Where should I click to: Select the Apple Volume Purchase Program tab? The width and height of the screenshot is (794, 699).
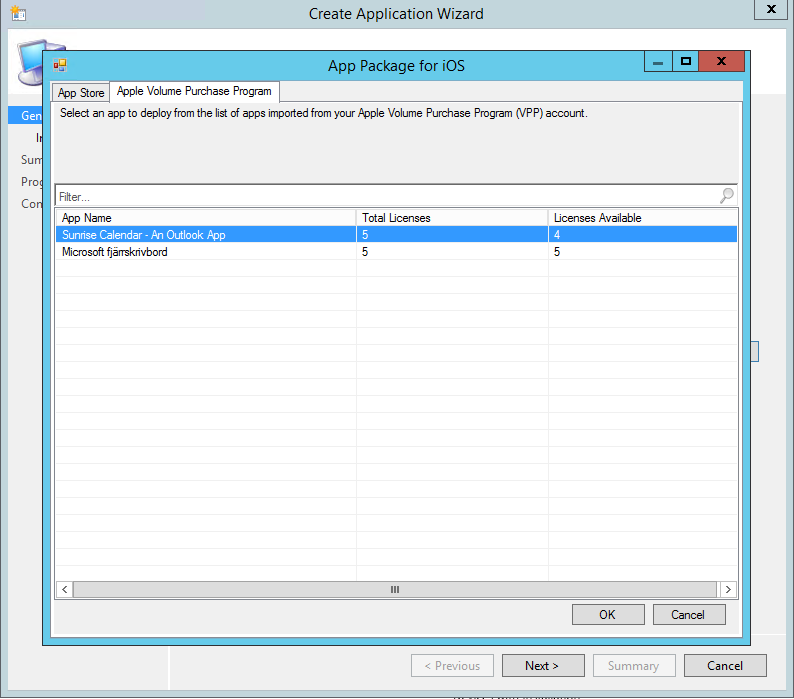[x=194, y=91]
